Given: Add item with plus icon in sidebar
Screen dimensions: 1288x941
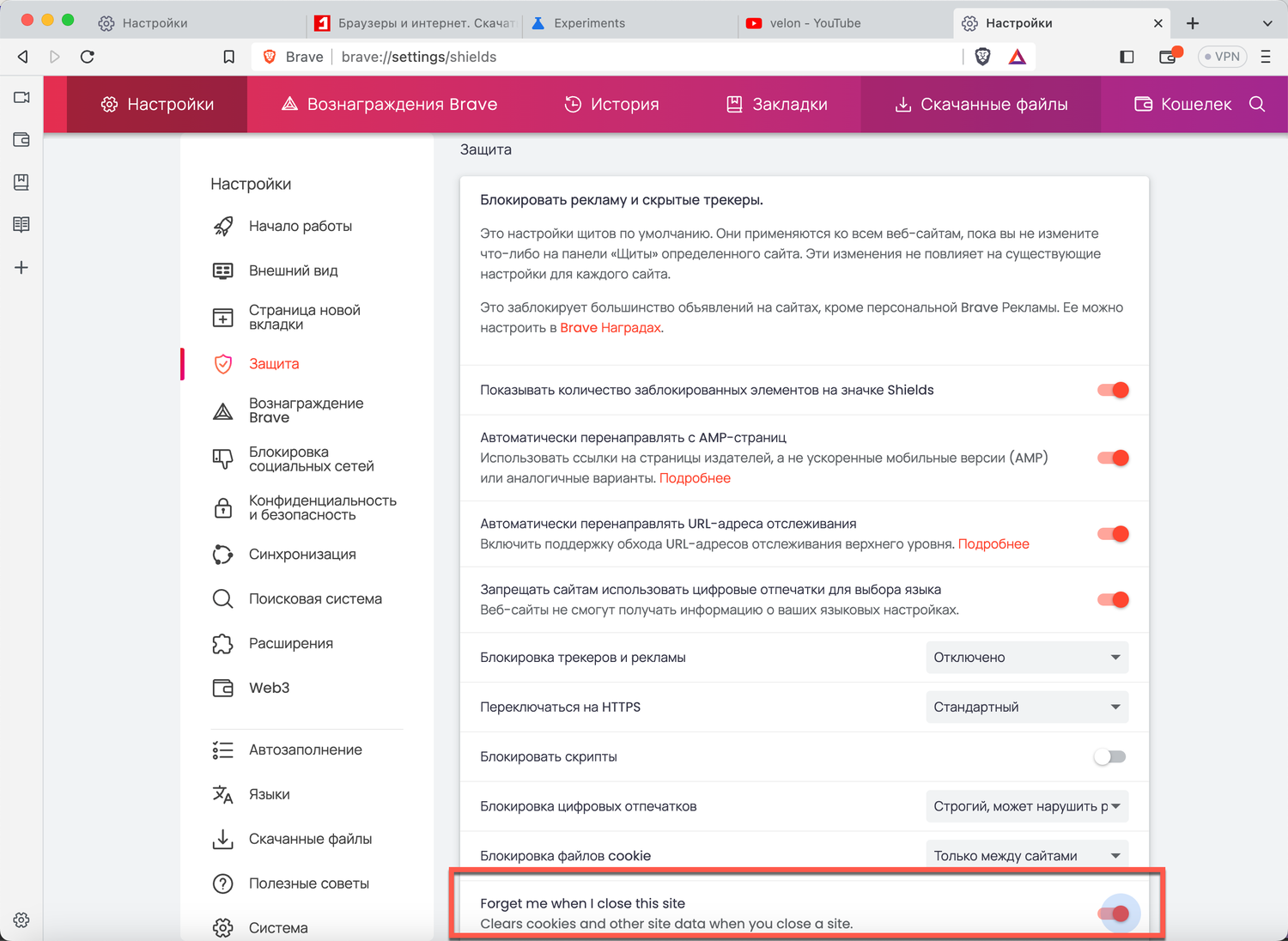Looking at the screenshot, I should (21, 267).
